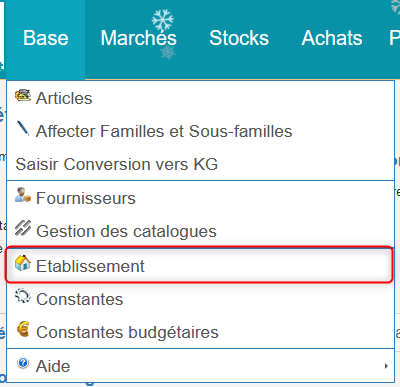
Task: Open the Stocks menu
Action: coord(239,38)
